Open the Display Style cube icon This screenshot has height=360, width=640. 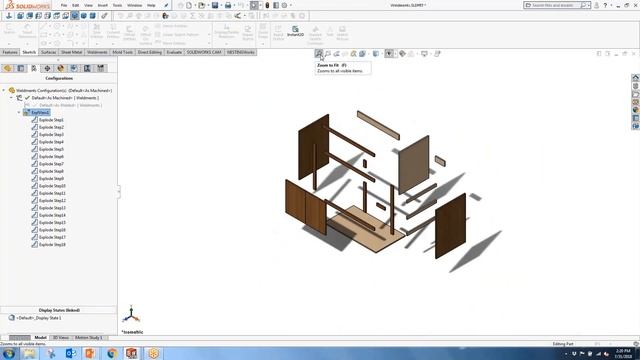(x=376, y=53)
